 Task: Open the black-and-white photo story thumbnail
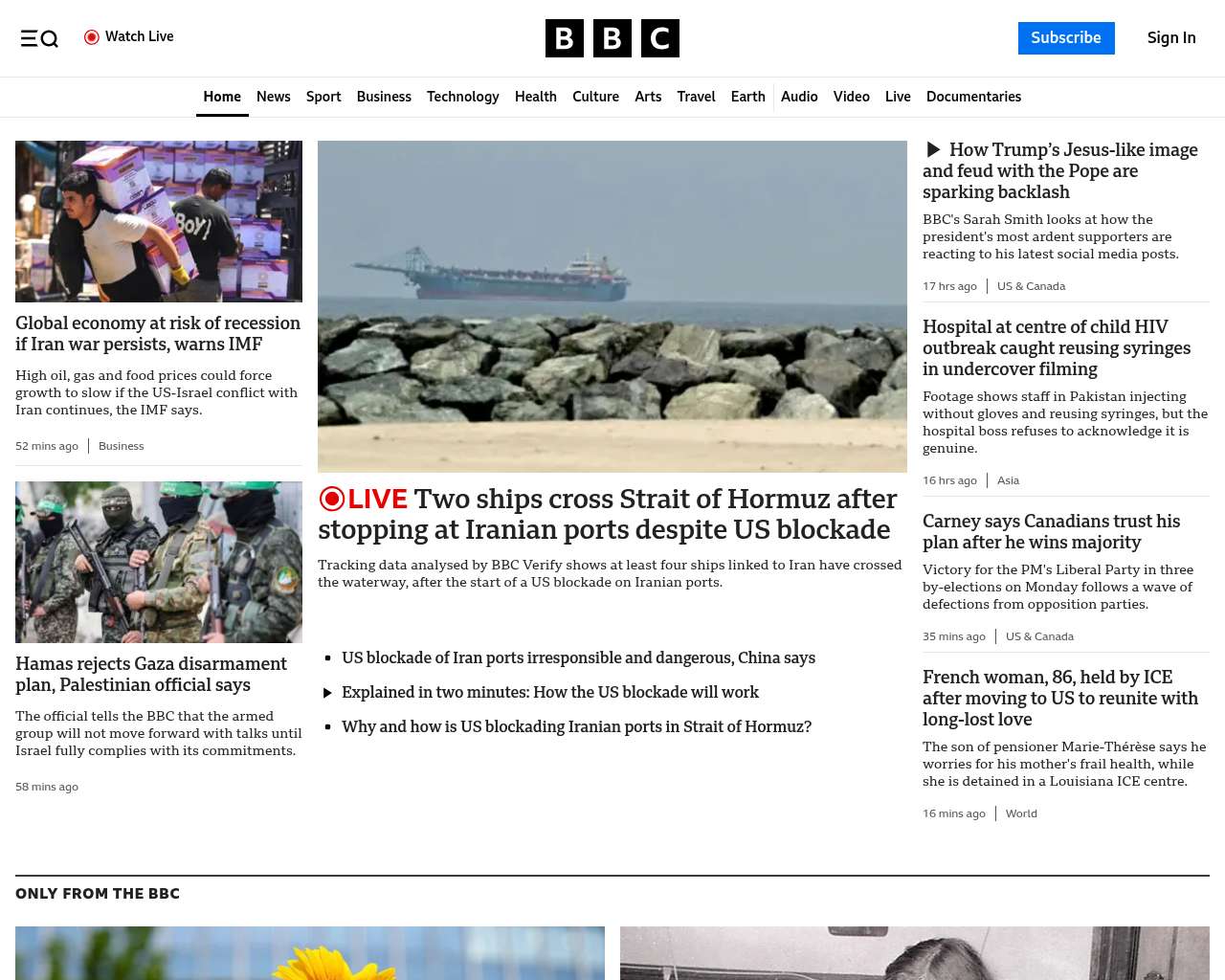click(x=915, y=953)
